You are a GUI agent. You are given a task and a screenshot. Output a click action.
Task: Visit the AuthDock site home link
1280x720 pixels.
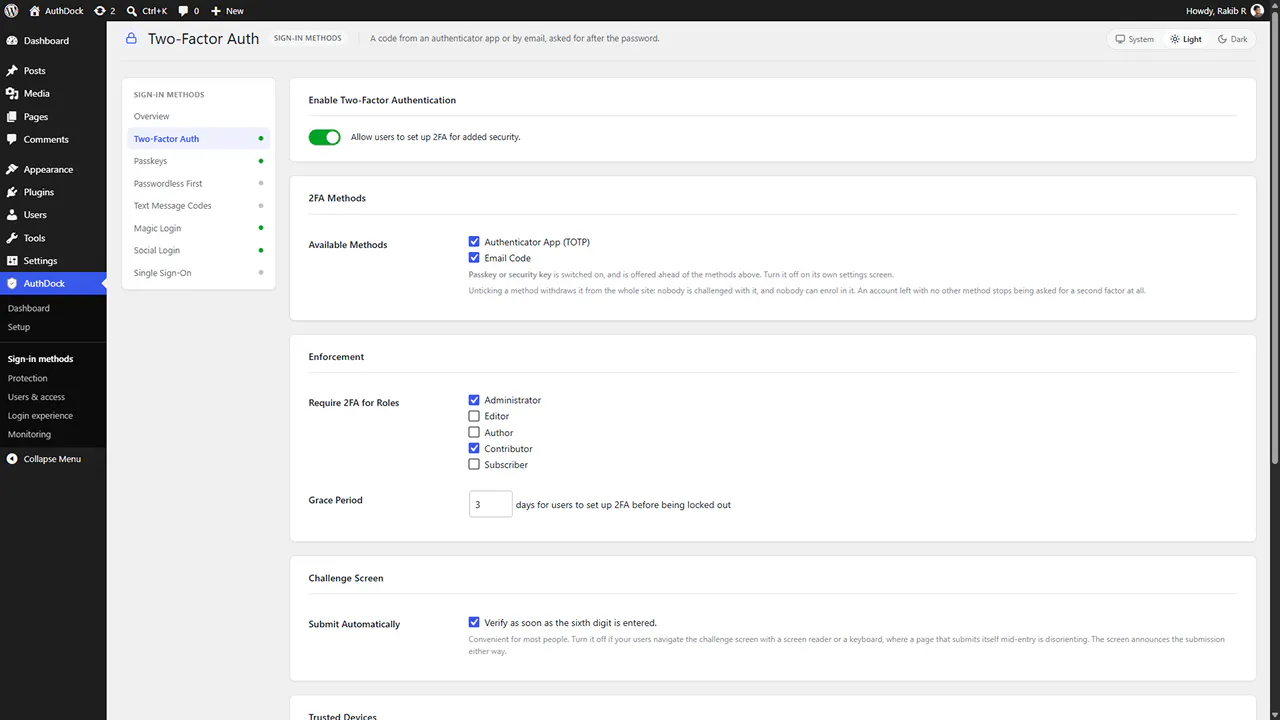click(56, 11)
